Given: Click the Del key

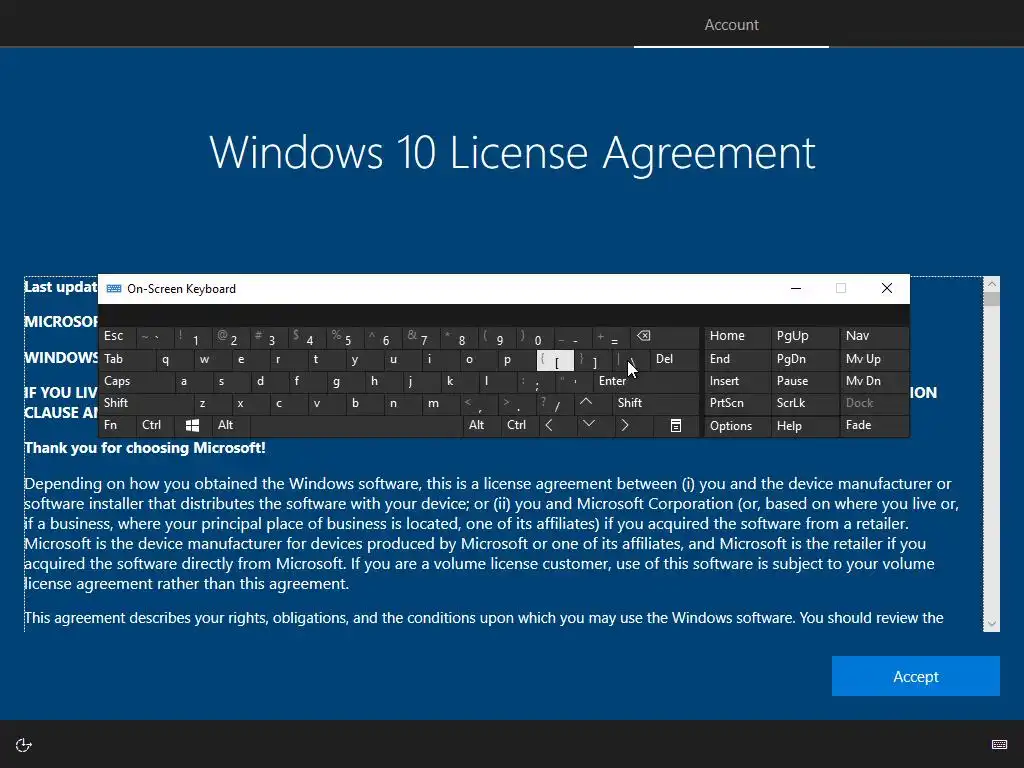Looking at the screenshot, I should 675,359.
